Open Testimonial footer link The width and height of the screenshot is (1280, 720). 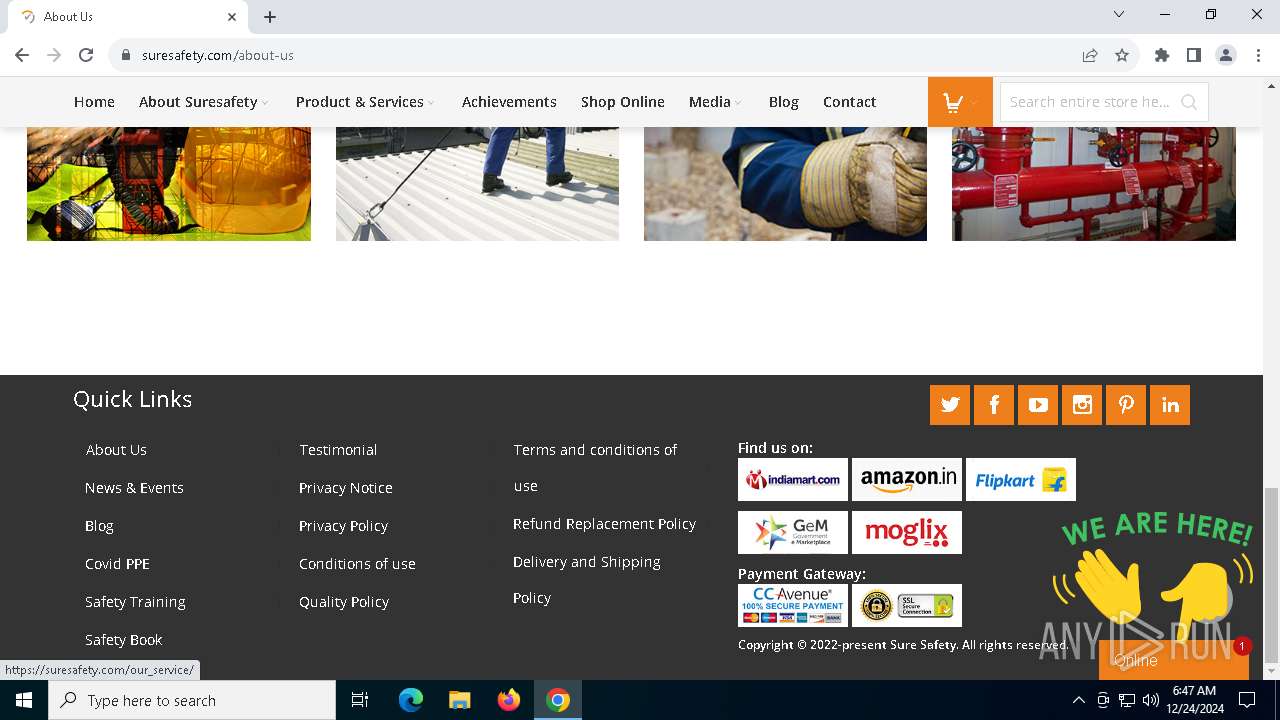[x=338, y=450]
